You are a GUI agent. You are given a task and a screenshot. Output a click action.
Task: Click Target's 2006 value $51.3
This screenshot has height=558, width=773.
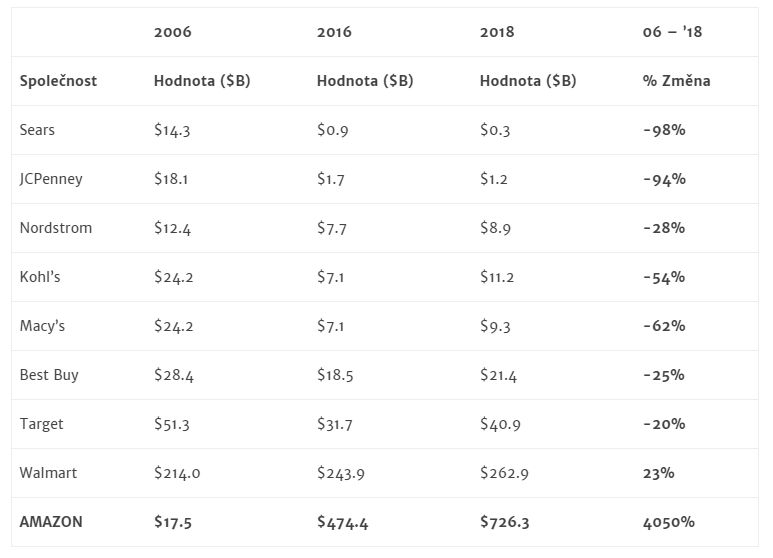(172, 424)
